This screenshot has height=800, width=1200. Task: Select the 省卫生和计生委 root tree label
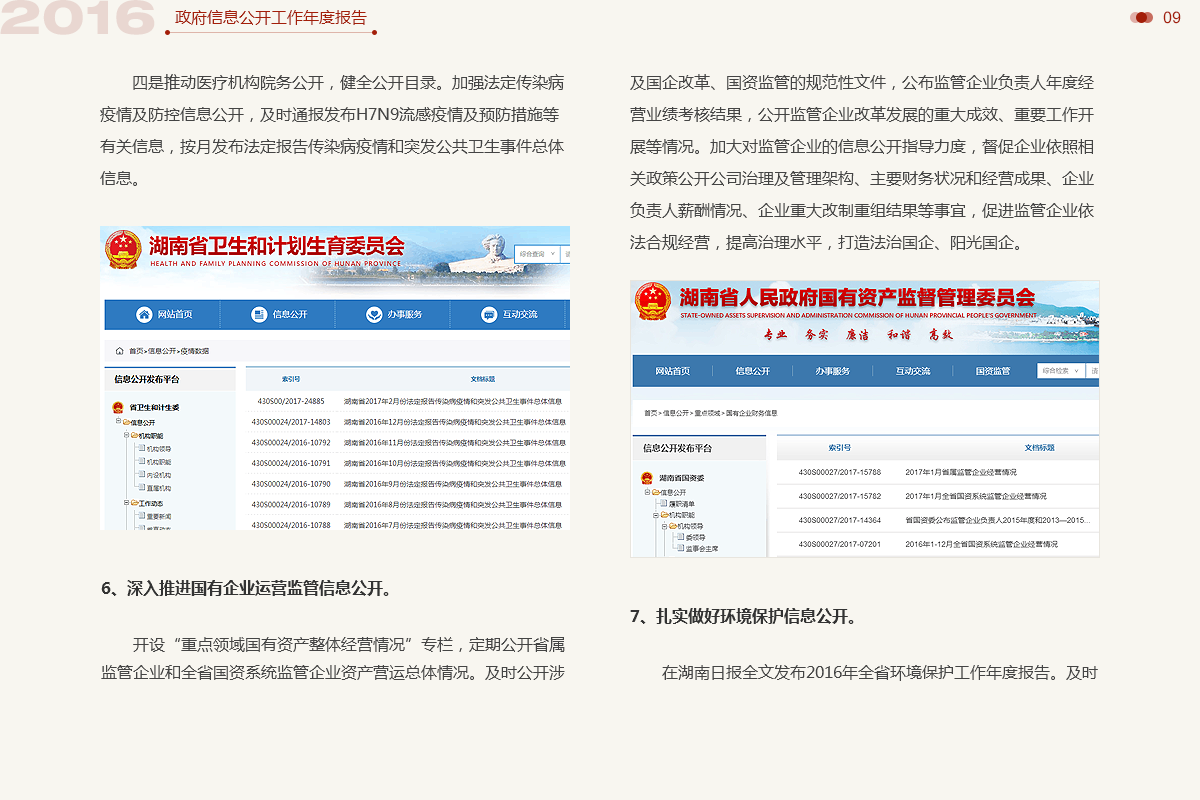click(x=154, y=407)
